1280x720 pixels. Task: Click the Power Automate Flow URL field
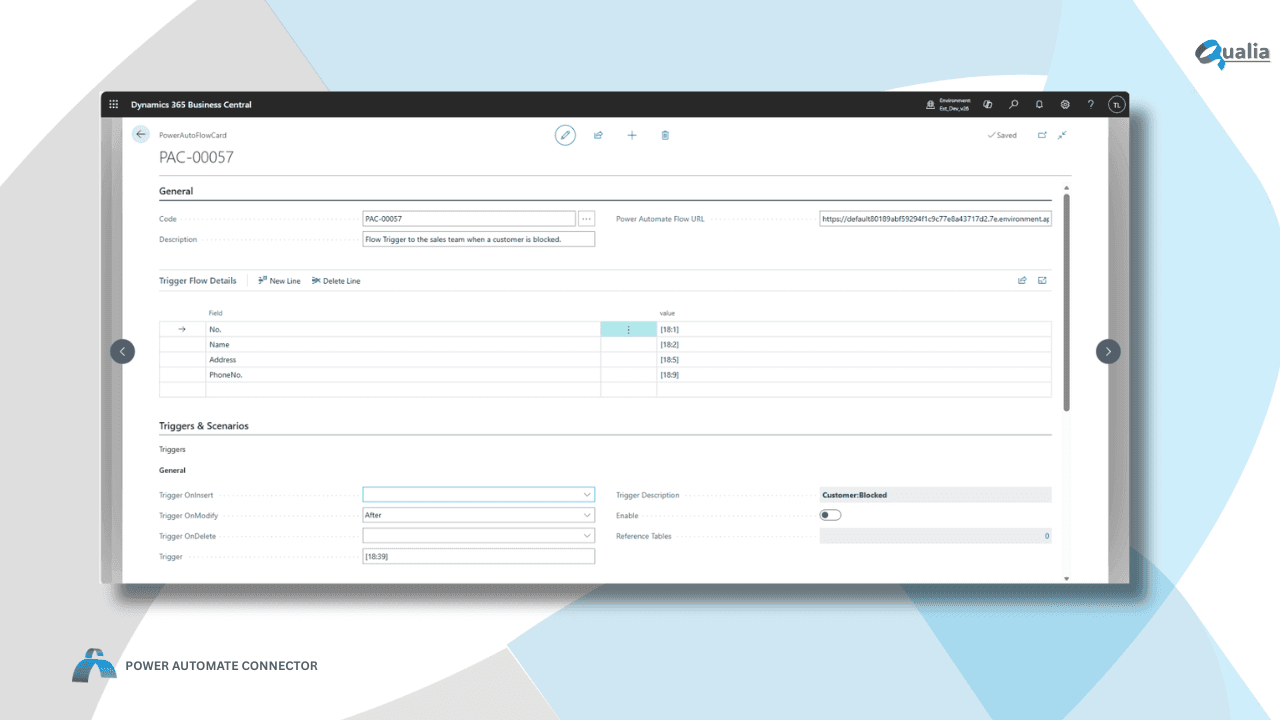tap(935, 218)
